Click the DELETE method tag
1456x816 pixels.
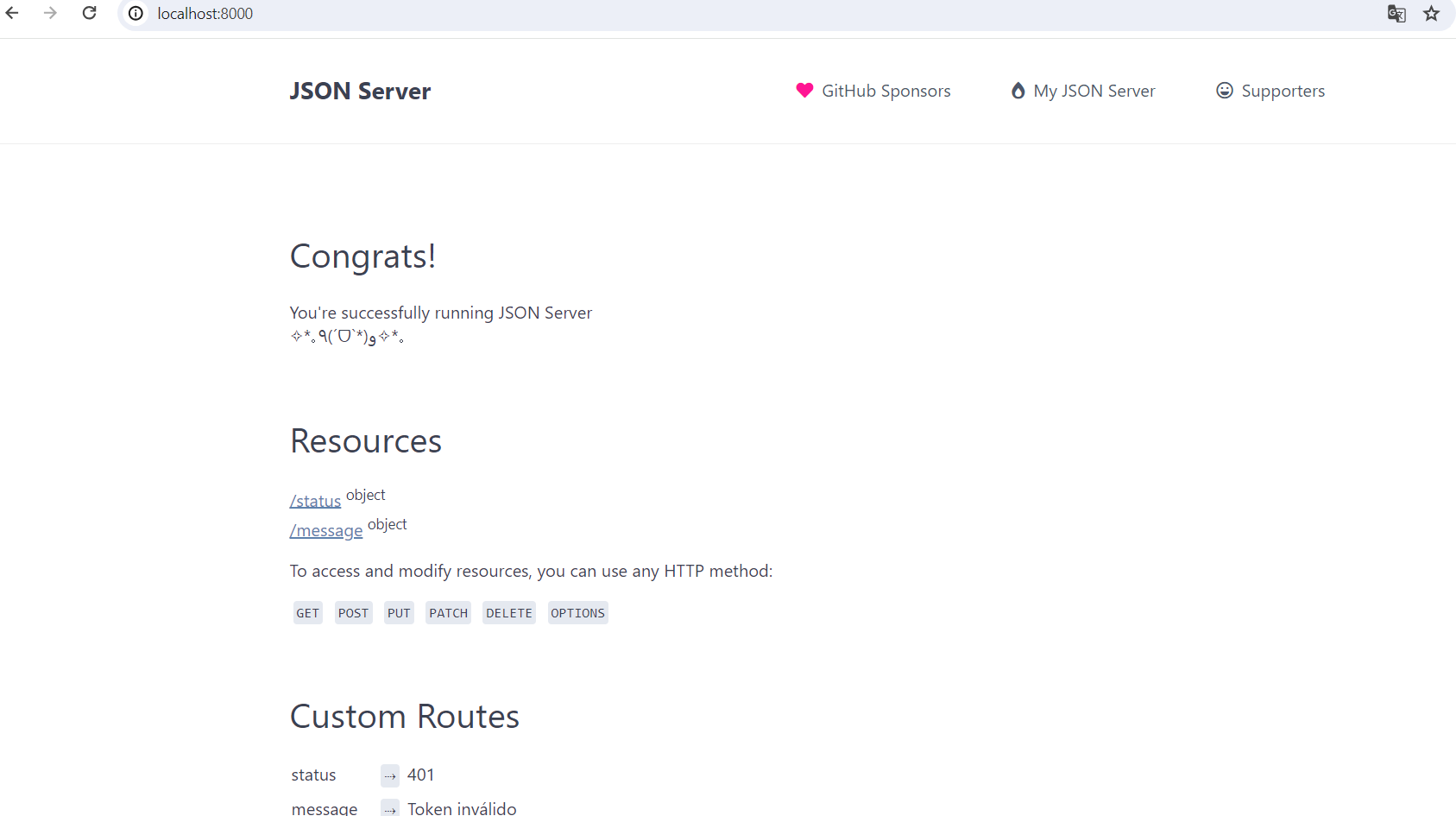tap(509, 613)
